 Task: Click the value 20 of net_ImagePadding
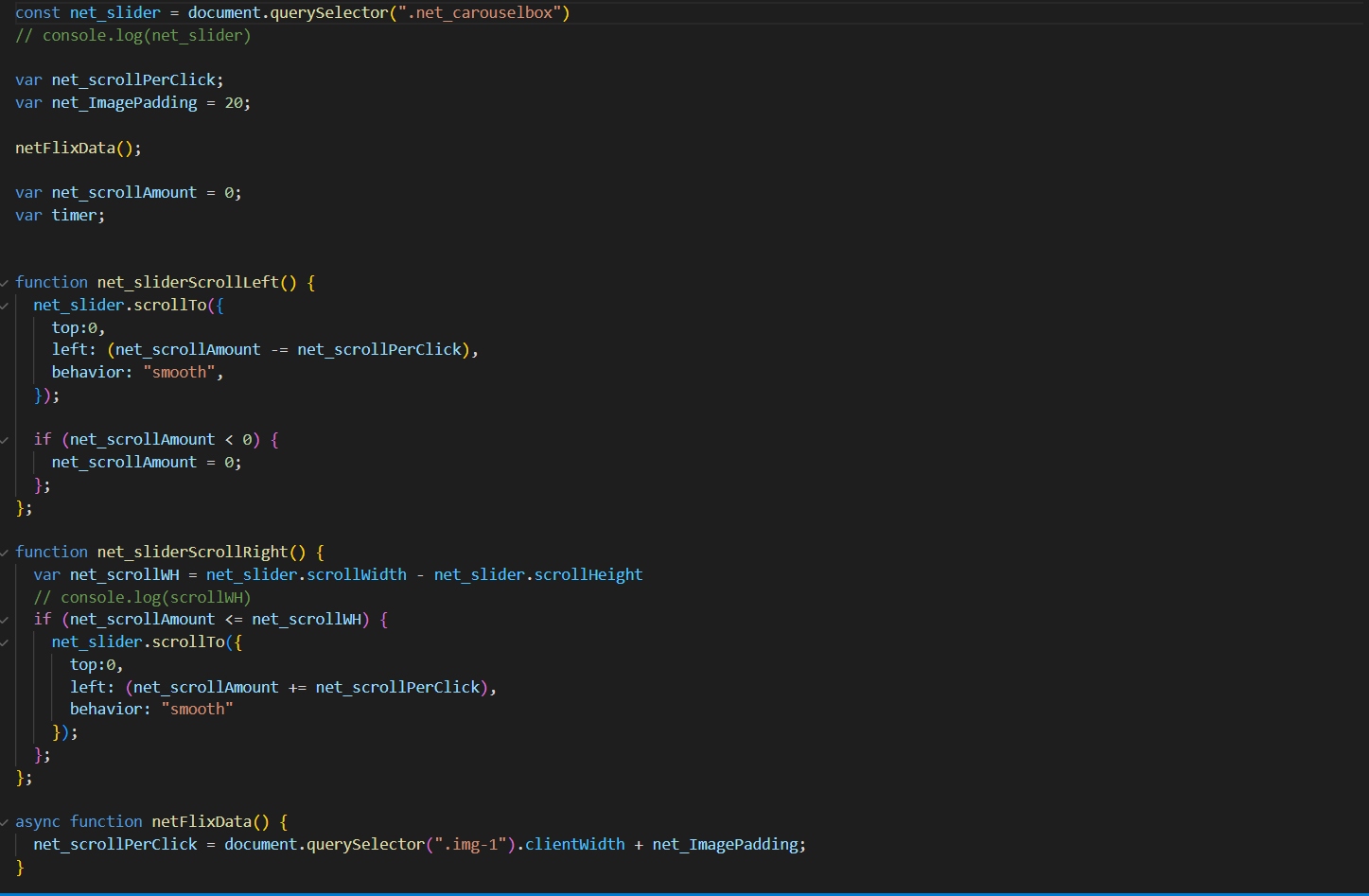click(x=234, y=102)
